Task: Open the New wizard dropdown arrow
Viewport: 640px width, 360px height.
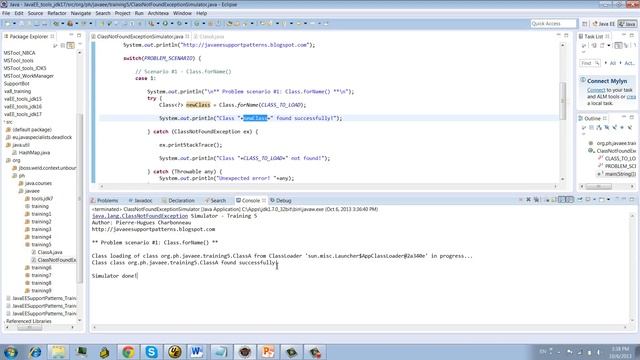Action: 14,24
